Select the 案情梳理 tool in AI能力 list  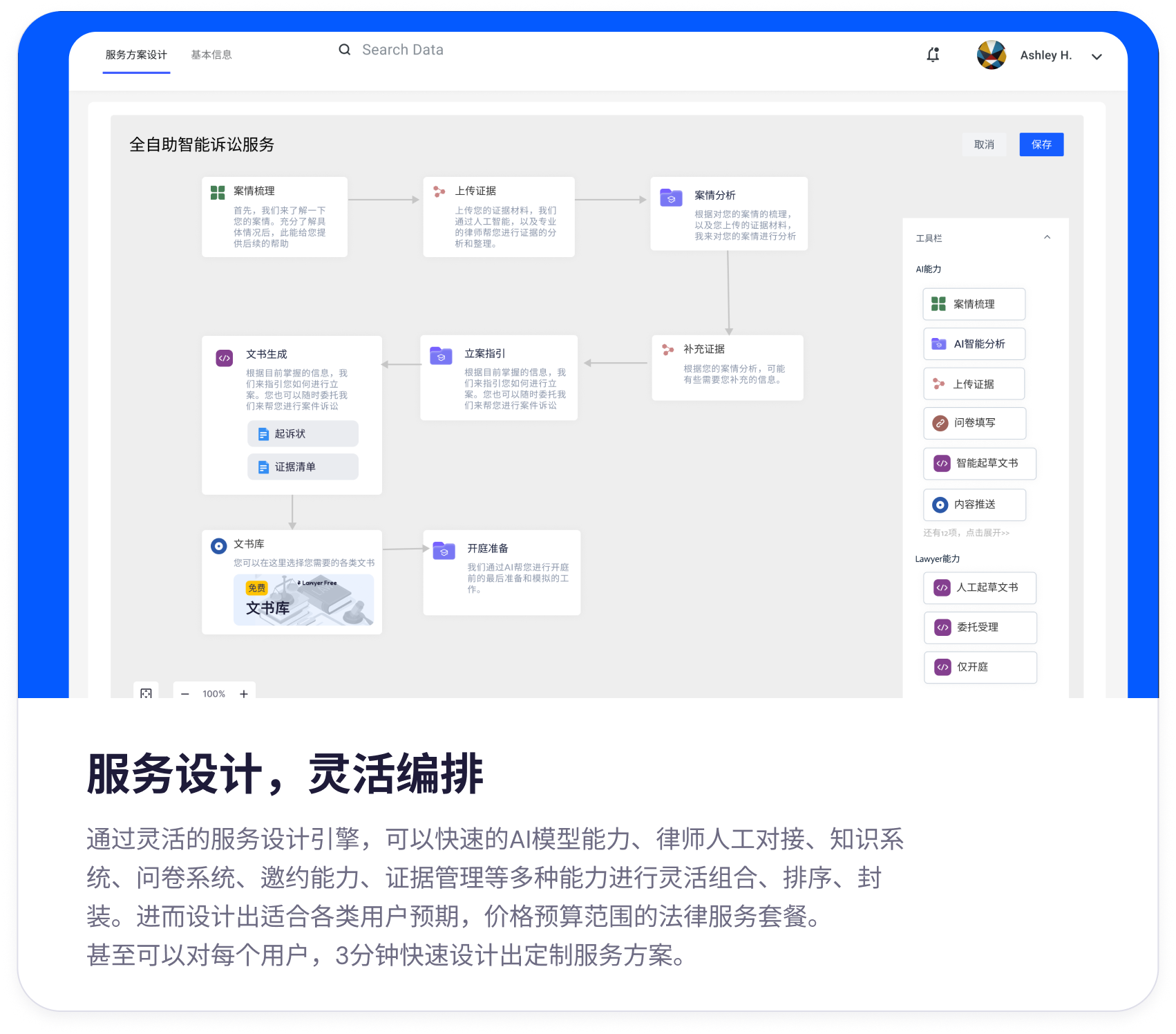tap(974, 304)
